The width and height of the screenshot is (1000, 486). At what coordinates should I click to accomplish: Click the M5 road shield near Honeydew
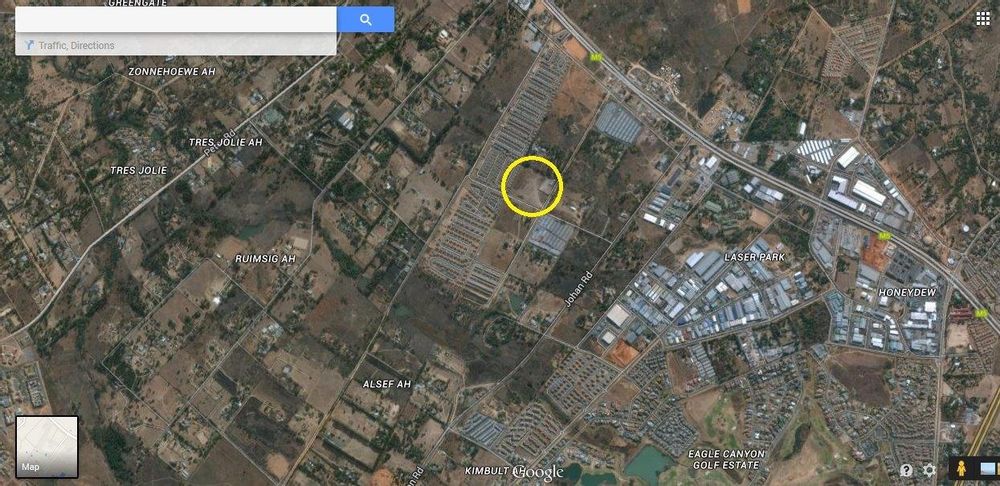[884, 236]
